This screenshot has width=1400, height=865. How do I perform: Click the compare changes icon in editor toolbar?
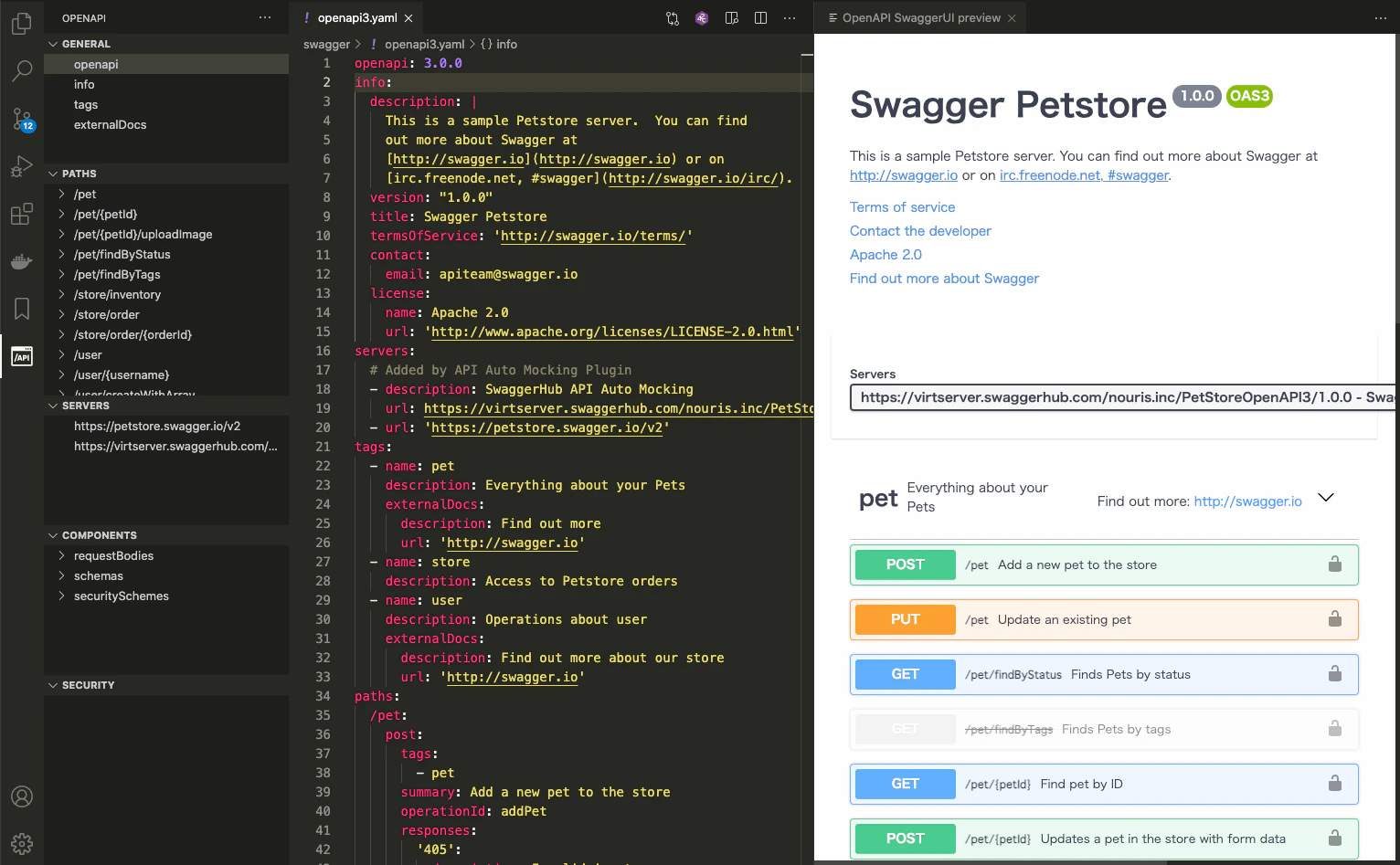click(673, 18)
